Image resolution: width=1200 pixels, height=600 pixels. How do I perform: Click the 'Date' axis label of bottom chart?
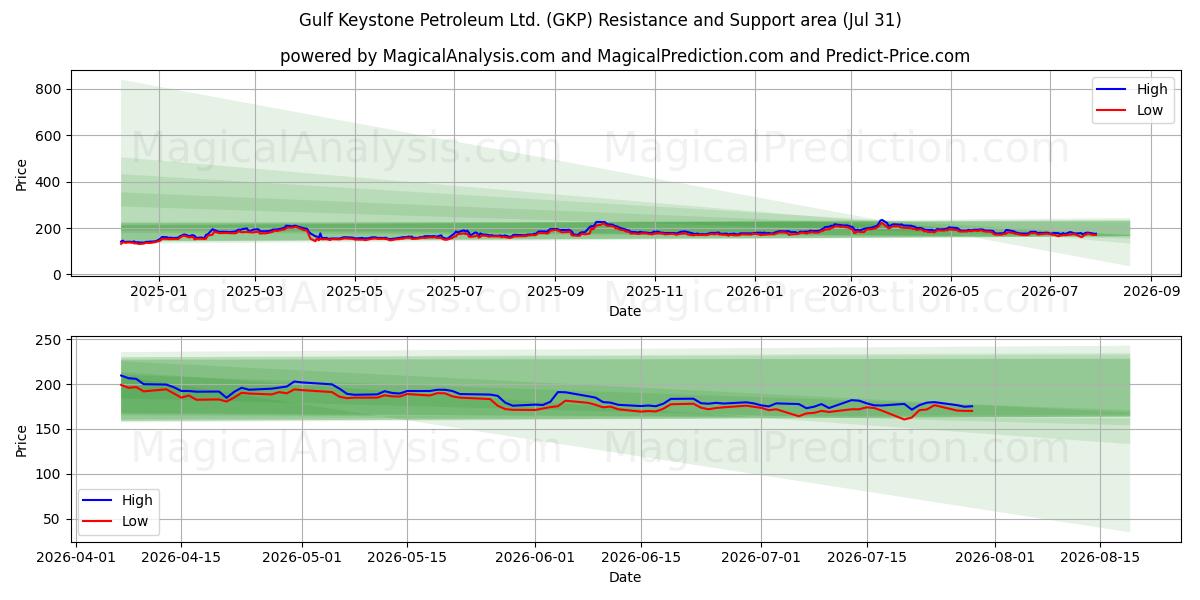(x=625, y=578)
